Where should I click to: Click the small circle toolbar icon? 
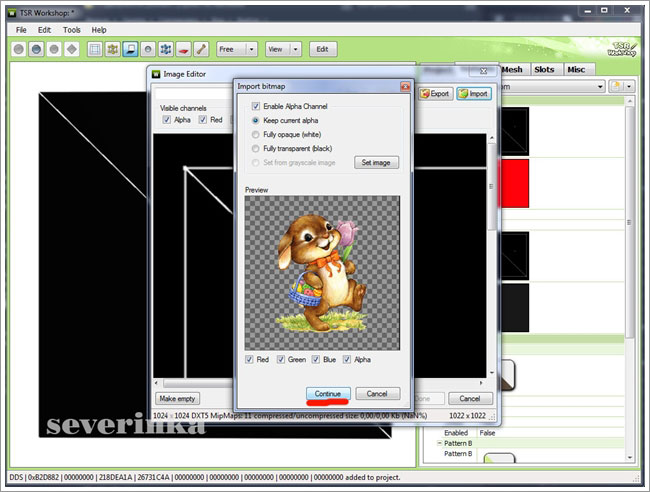[148, 49]
